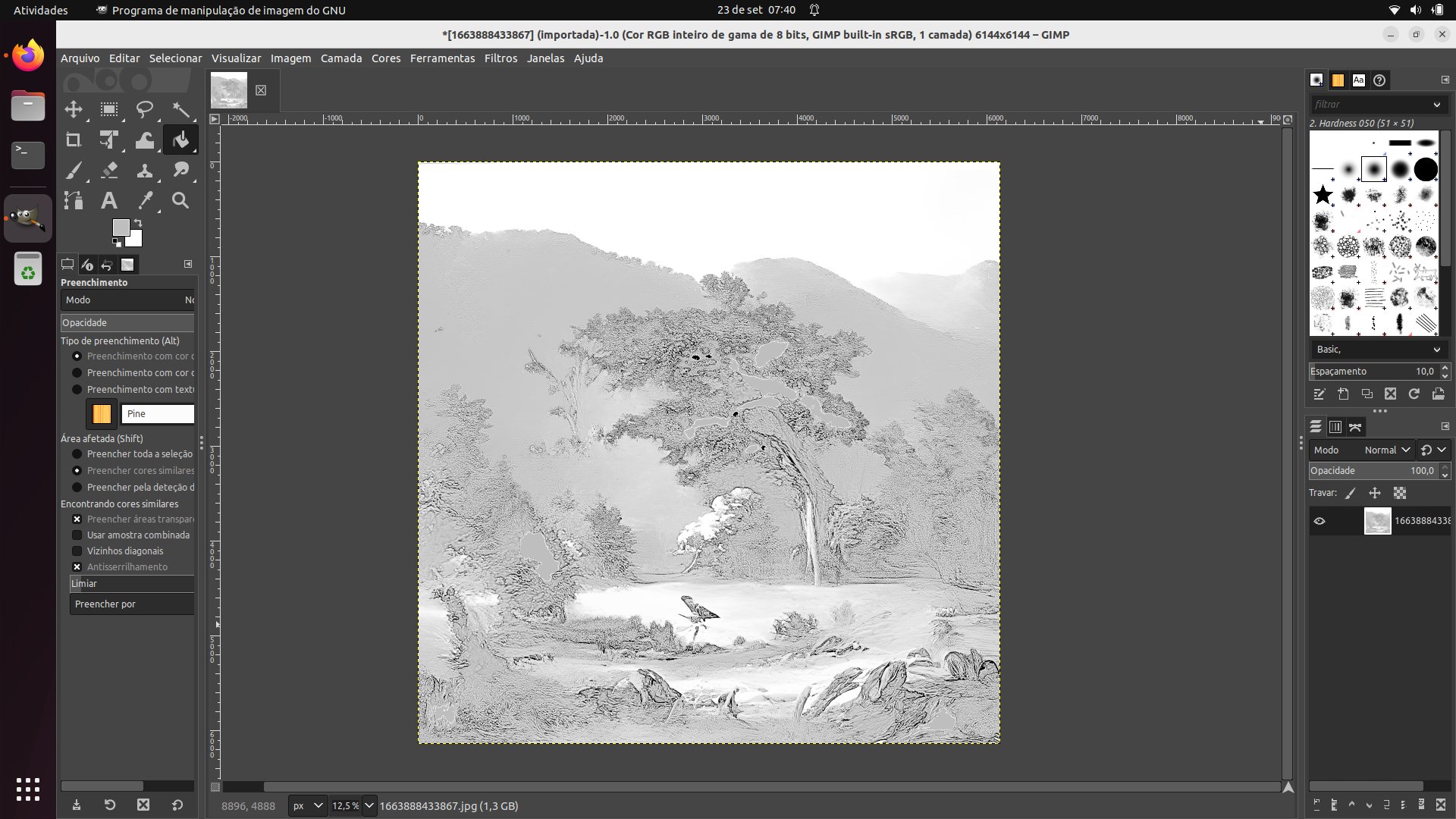The width and height of the screenshot is (1456, 819).
Task: Select the Color Picker eyedropper tool
Action: pos(145,201)
